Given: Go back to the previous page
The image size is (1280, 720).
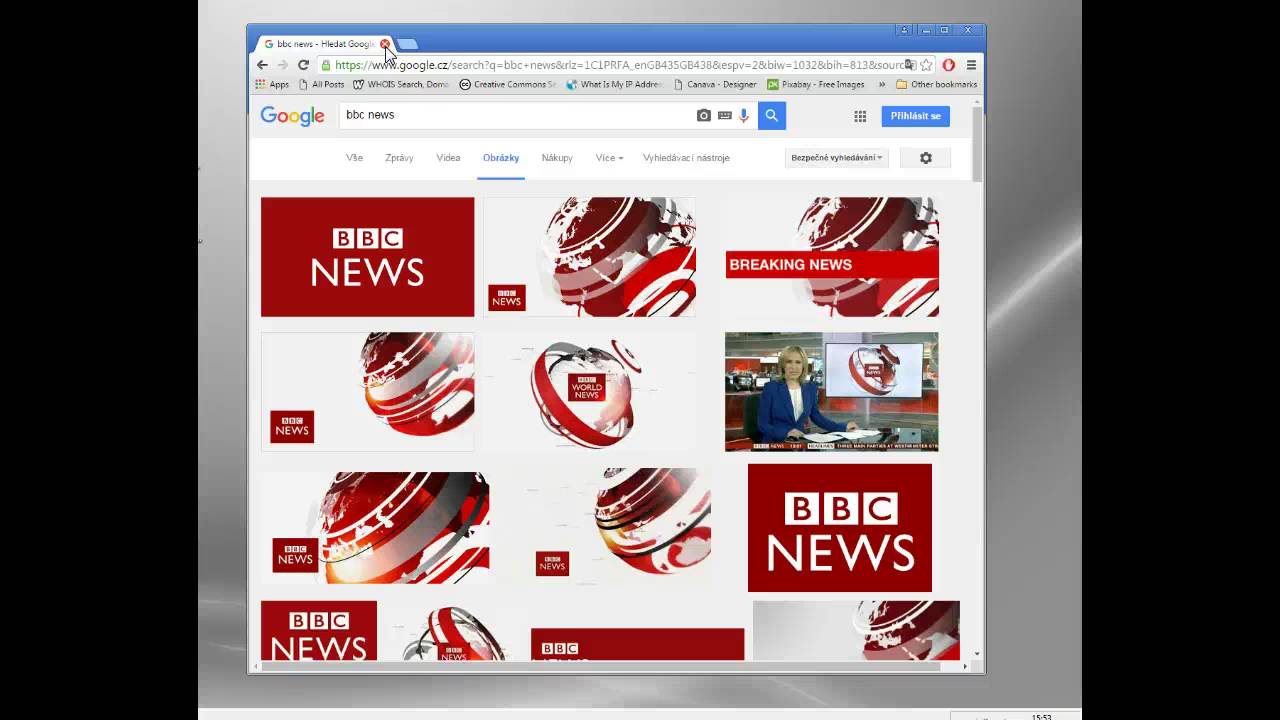Looking at the screenshot, I should 262,65.
